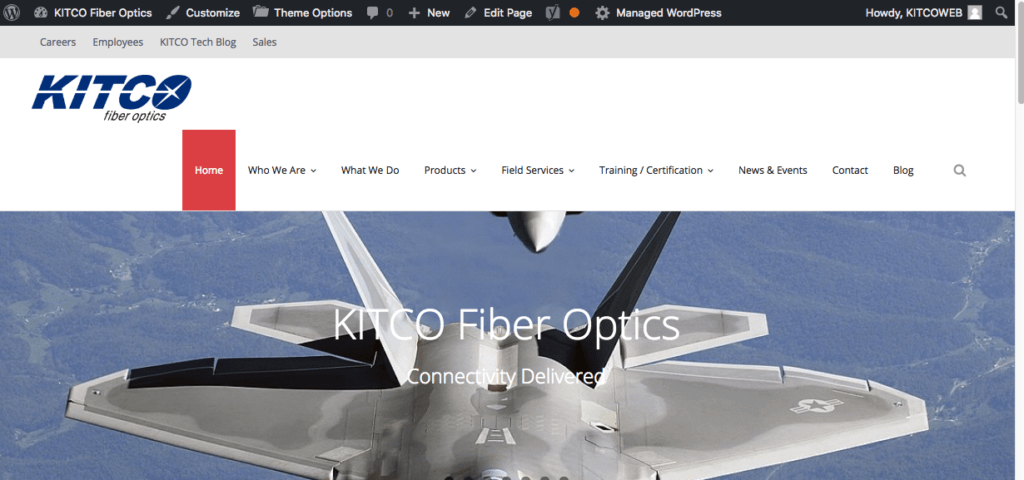This screenshot has width=1024, height=480.
Task: Click the KITCO Fiber Optics hero heading
Action: point(506,325)
